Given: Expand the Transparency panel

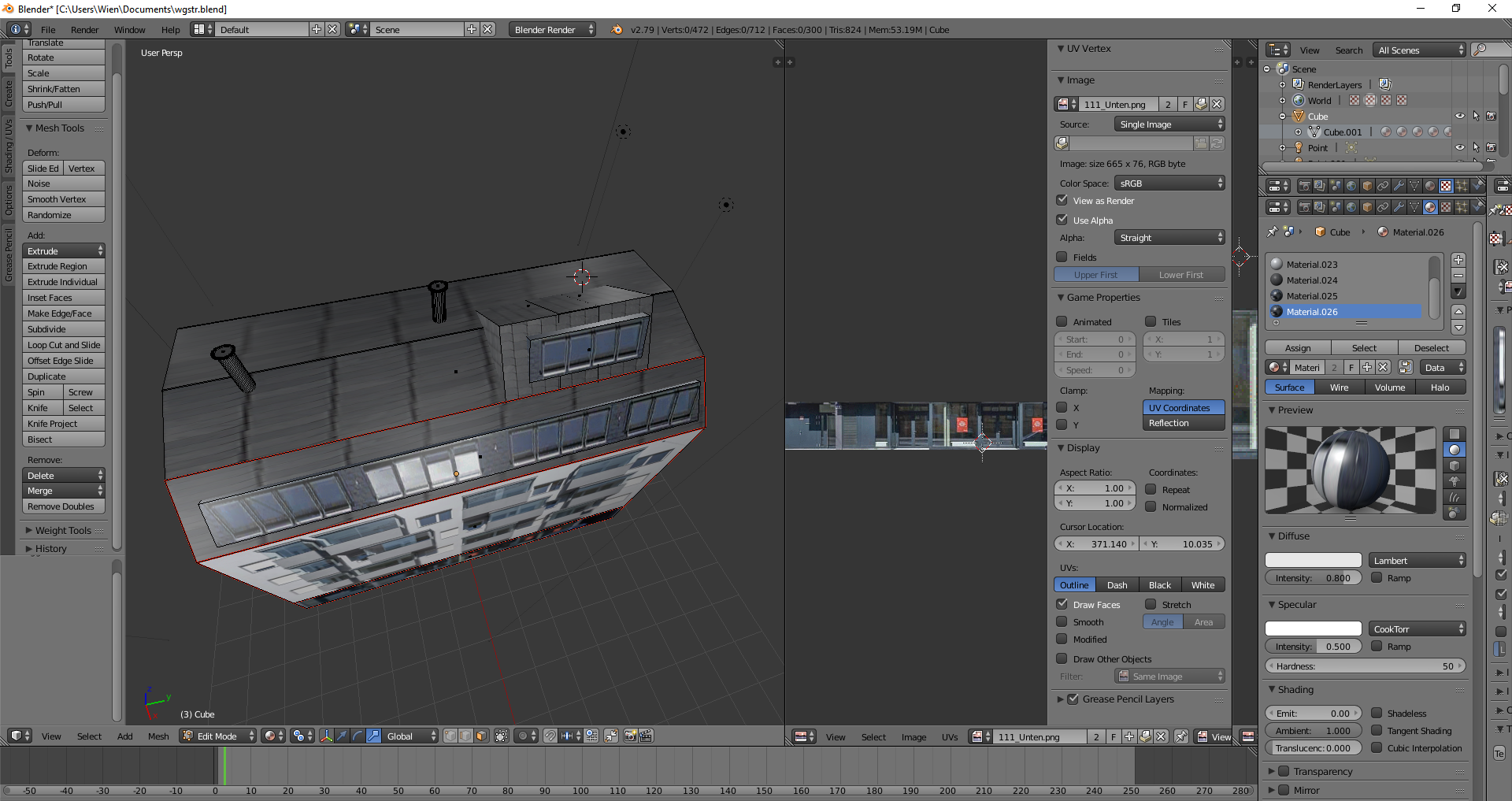Looking at the screenshot, I should pyautogui.click(x=1322, y=772).
